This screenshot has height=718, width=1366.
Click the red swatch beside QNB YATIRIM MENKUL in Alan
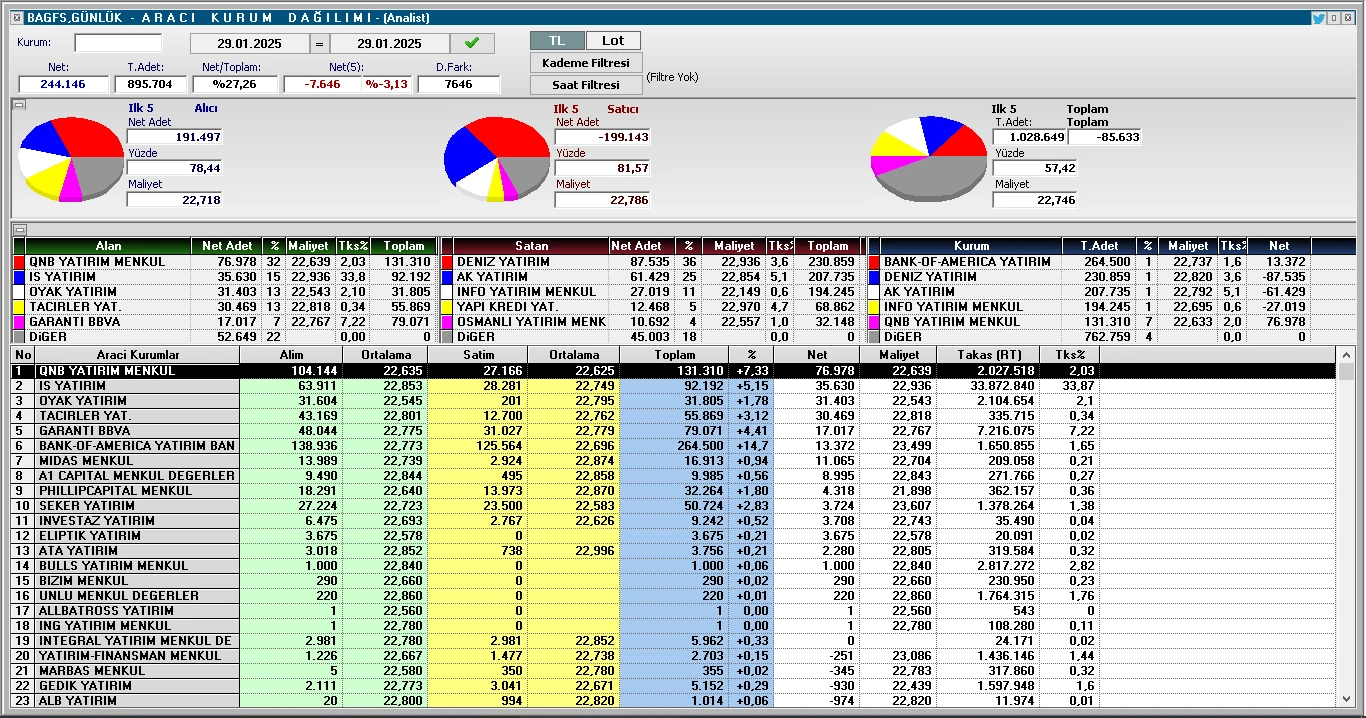(x=19, y=262)
